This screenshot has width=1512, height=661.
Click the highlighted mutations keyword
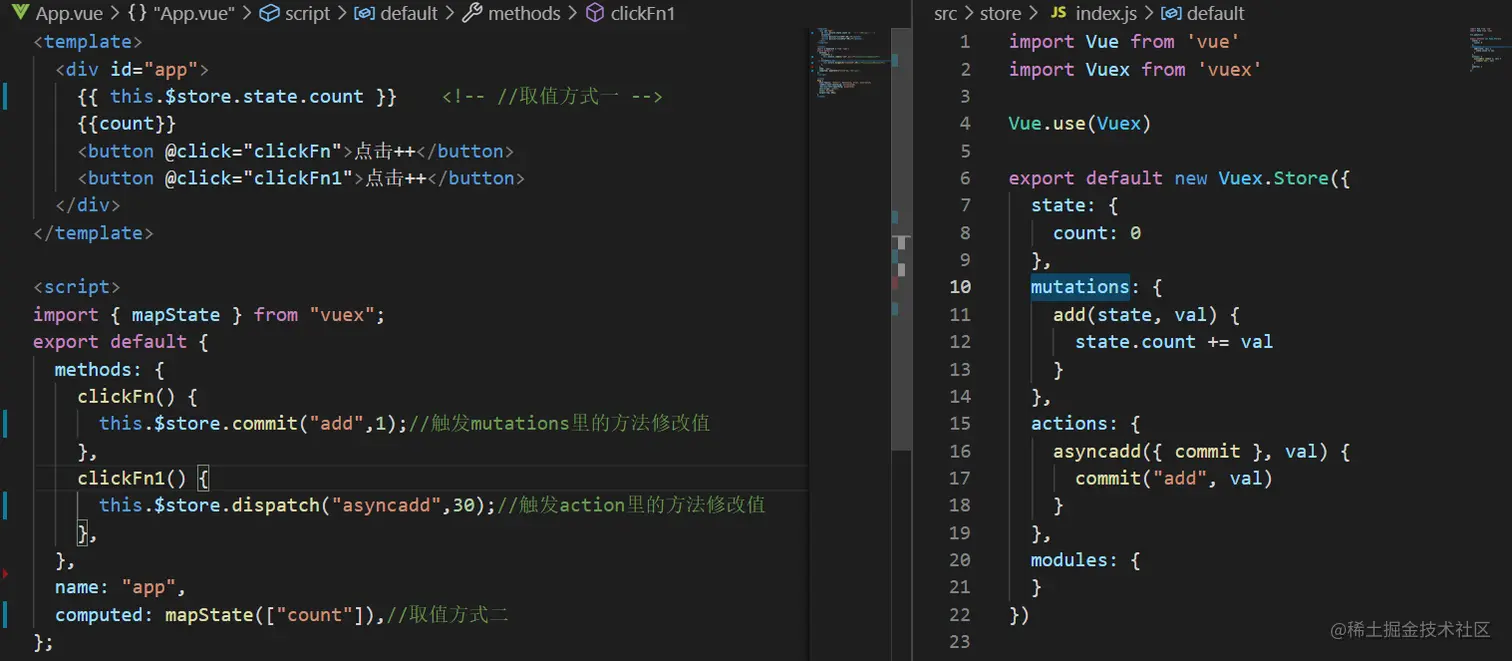(1080, 286)
